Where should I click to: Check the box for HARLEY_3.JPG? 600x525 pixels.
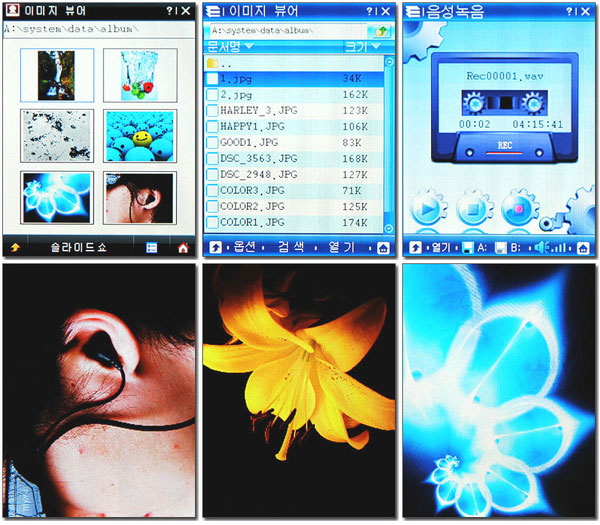tap(212, 111)
